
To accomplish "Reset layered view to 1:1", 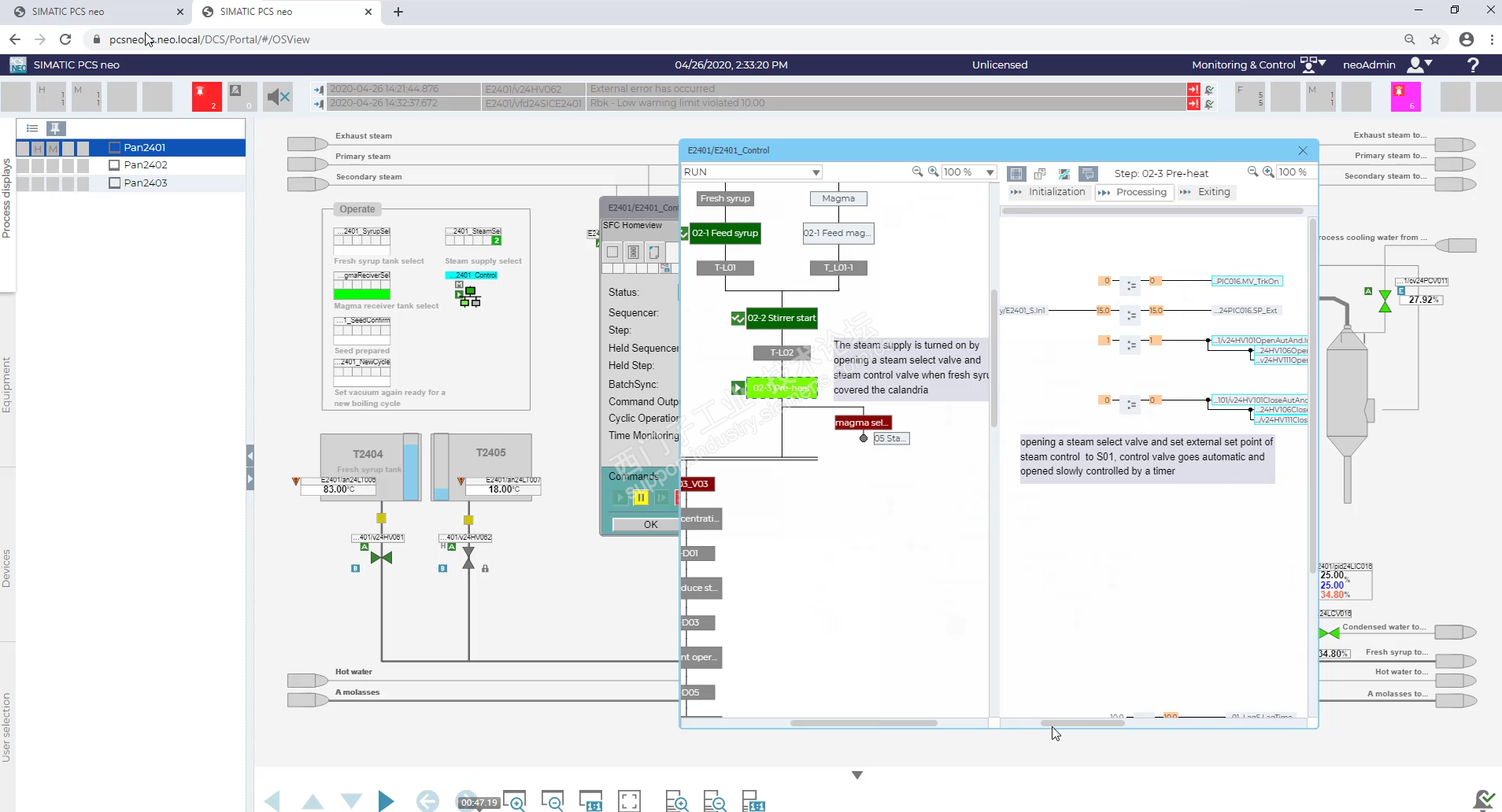I will pos(753,801).
